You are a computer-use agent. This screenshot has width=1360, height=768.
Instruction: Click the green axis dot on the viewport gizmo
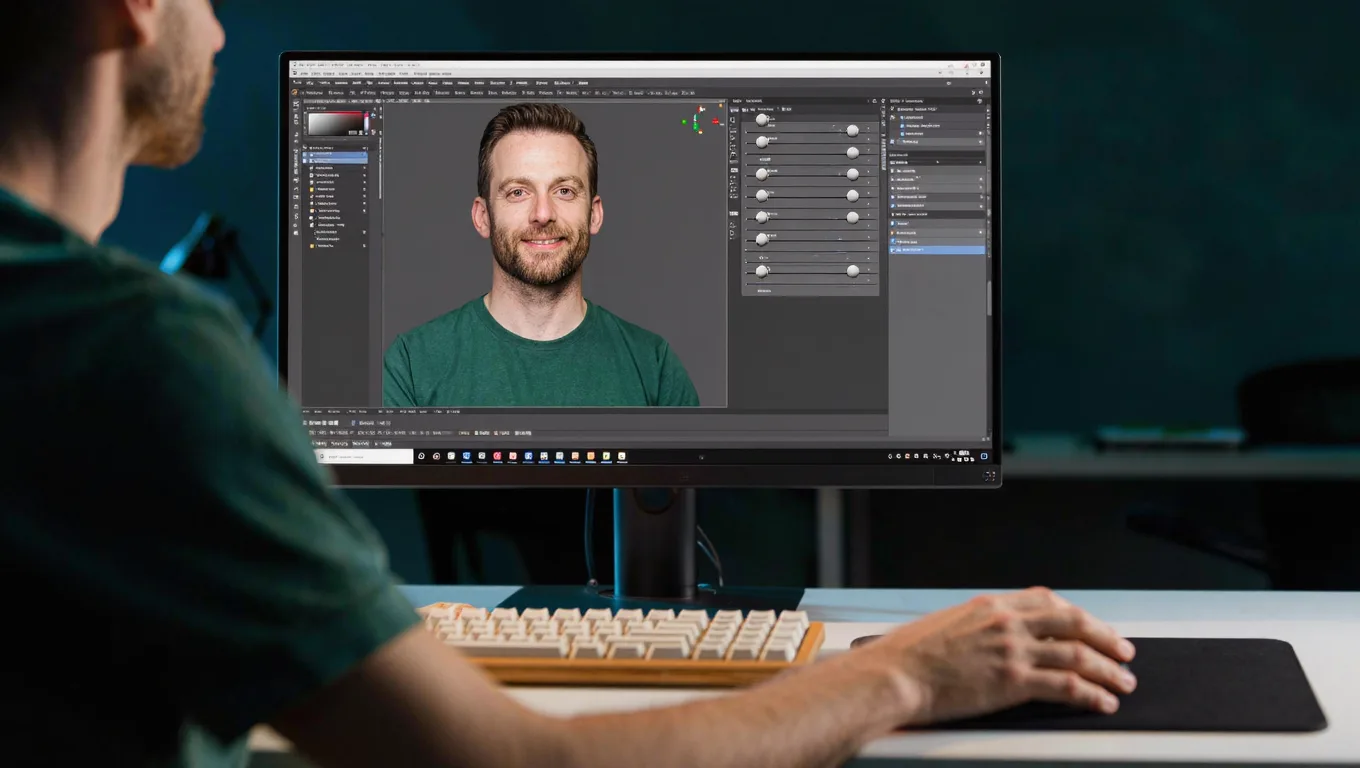[685, 123]
